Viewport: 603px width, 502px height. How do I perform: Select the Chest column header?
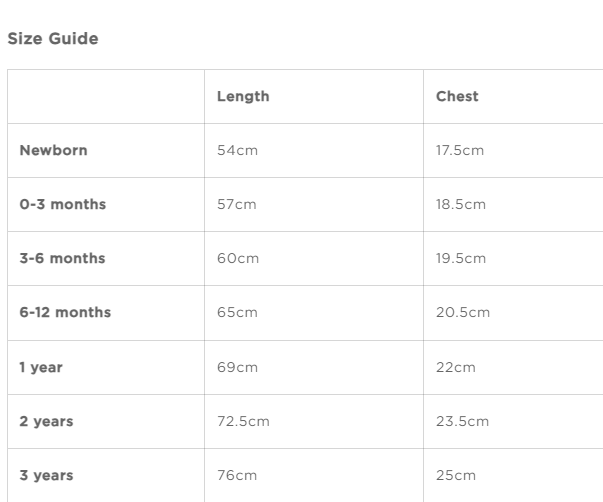click(x=457, y=97)
